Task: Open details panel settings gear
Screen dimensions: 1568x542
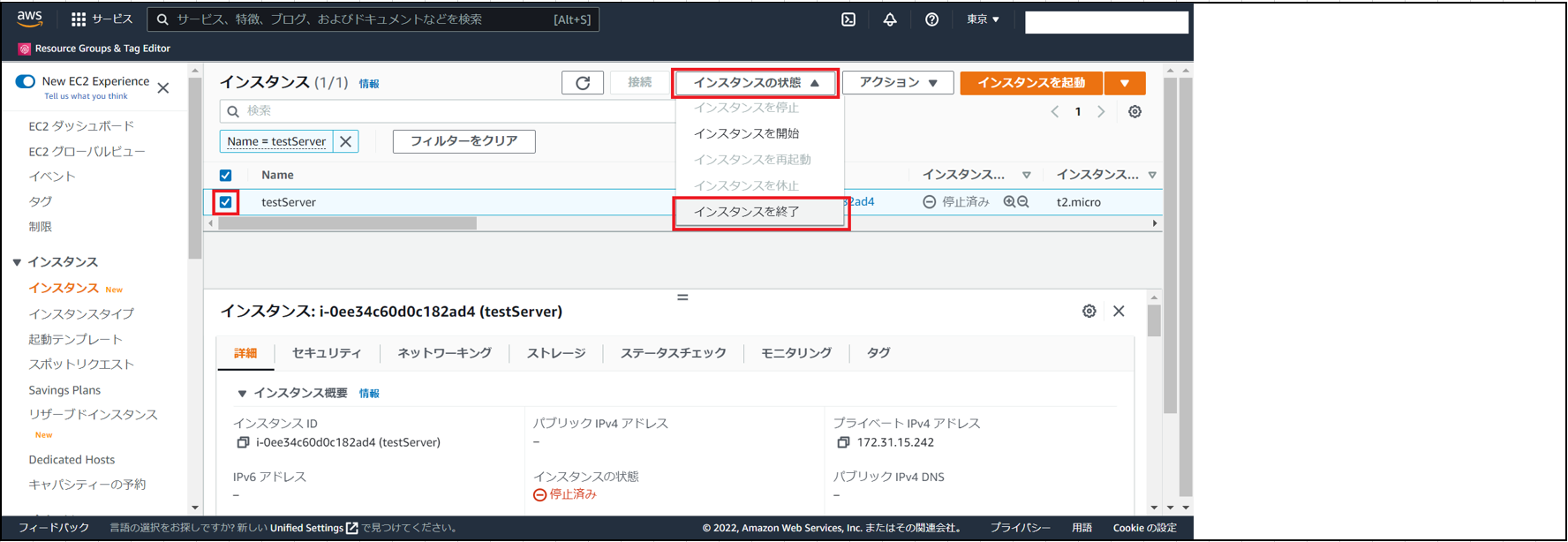Action: click(1089, 311)
